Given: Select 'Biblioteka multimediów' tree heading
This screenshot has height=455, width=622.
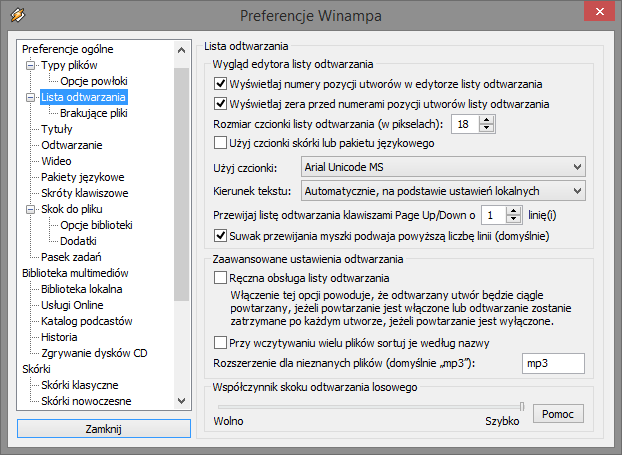Looking at the screenshot, I should 75,273.
